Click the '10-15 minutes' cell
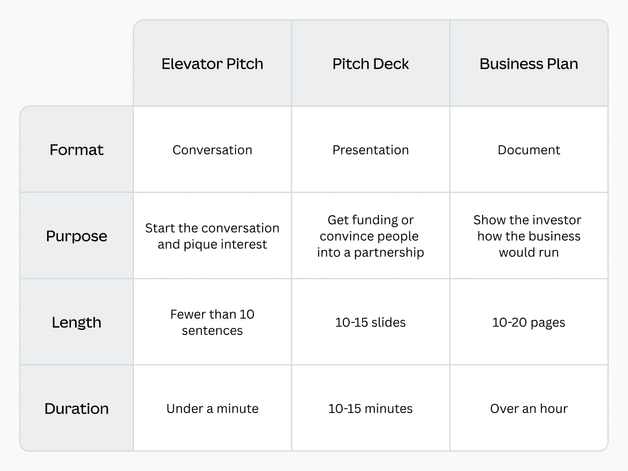The width and height of the screenshot is (628, 471). pos(370,408)
